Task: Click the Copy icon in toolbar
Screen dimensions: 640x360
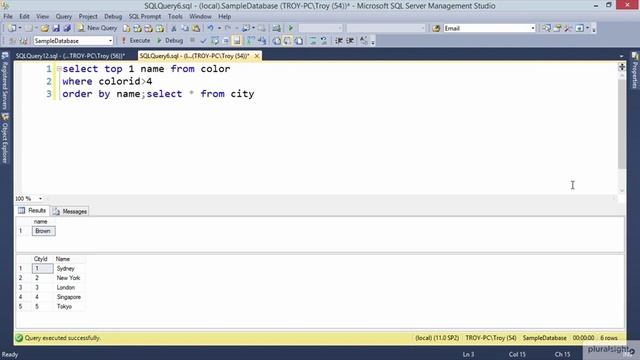Action: pos(185,28)
